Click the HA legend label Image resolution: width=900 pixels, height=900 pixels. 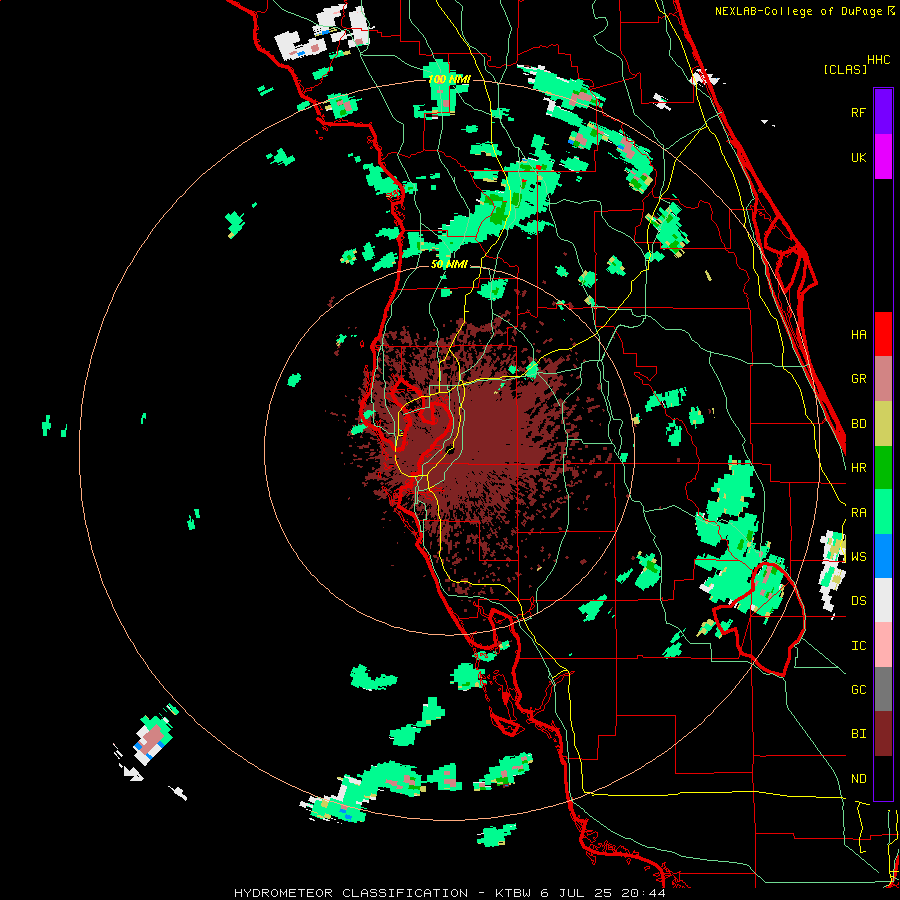point(859,335)
